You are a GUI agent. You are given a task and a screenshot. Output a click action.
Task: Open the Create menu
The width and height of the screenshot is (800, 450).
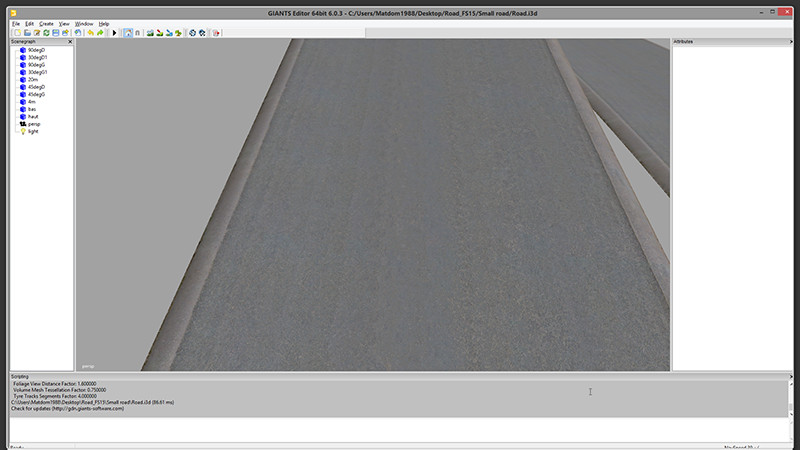coord(46,23)
